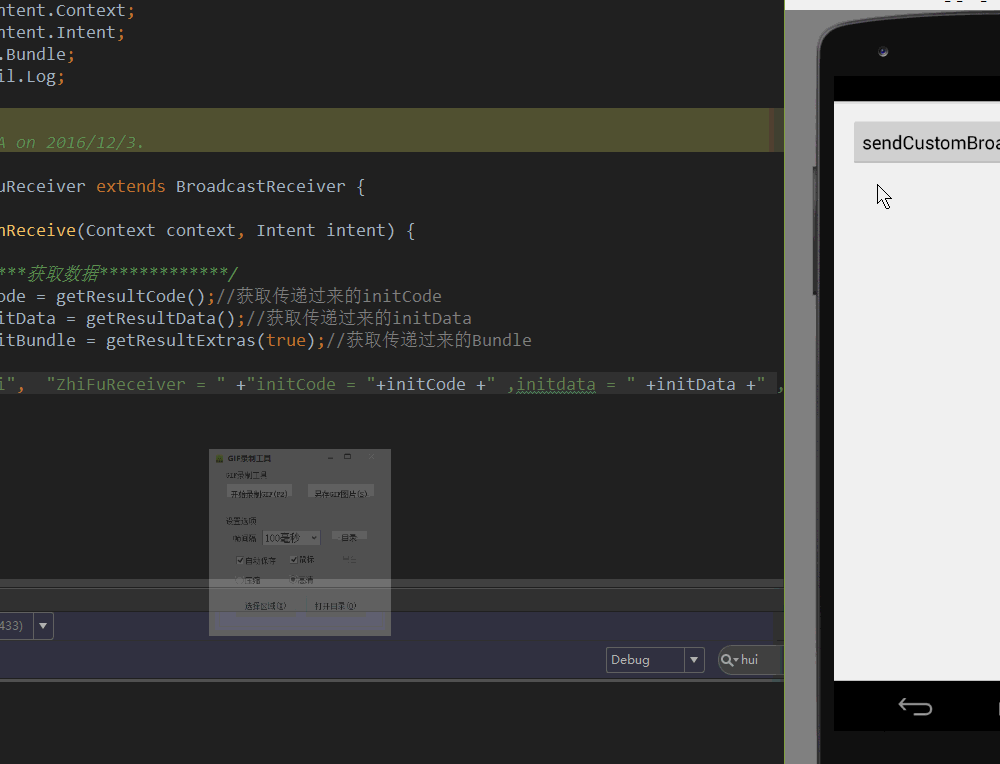Screen dimensions: 1000x764
Task: Click the 选择区域 select region button
Action: [x=265, y=606]
